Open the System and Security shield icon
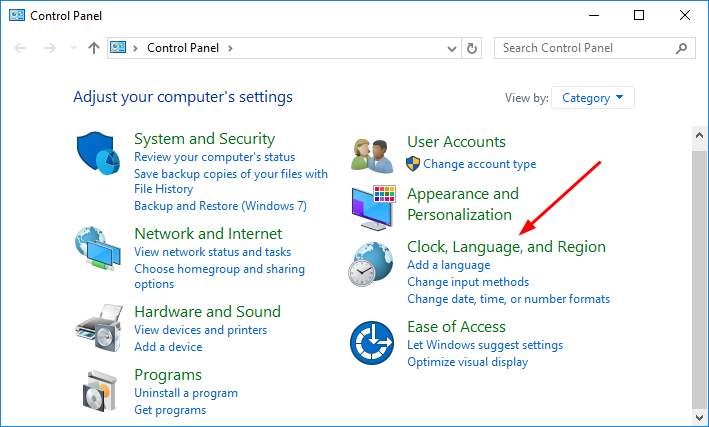The height and width of the screenshot is (427, 709). point(98,153)
